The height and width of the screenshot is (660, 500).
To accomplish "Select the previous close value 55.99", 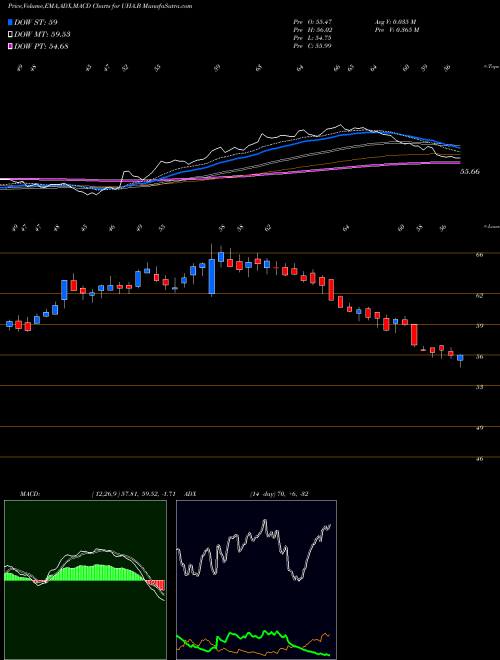I will click(323, 45).
